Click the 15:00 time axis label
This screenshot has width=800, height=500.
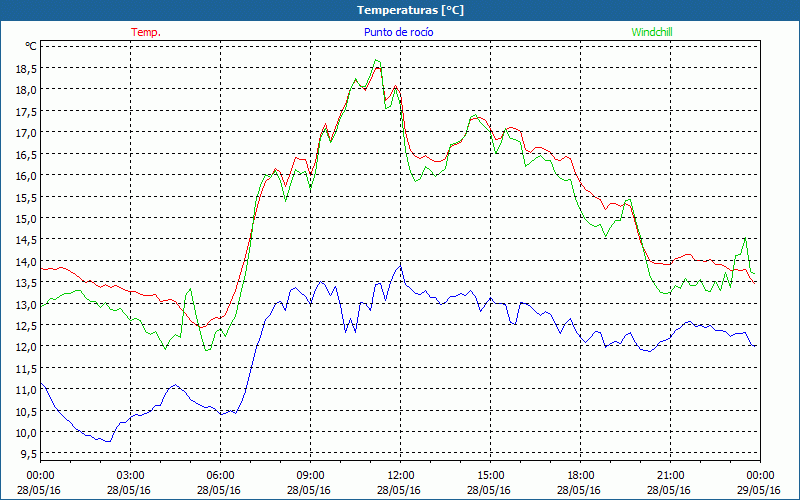tap(490, 475)
